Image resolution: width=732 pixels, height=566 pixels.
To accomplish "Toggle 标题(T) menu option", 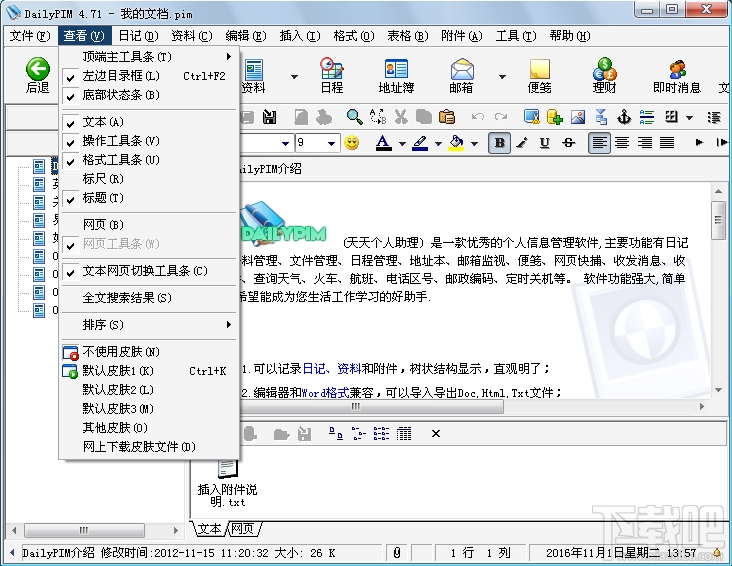I will (x=149, y=198).
